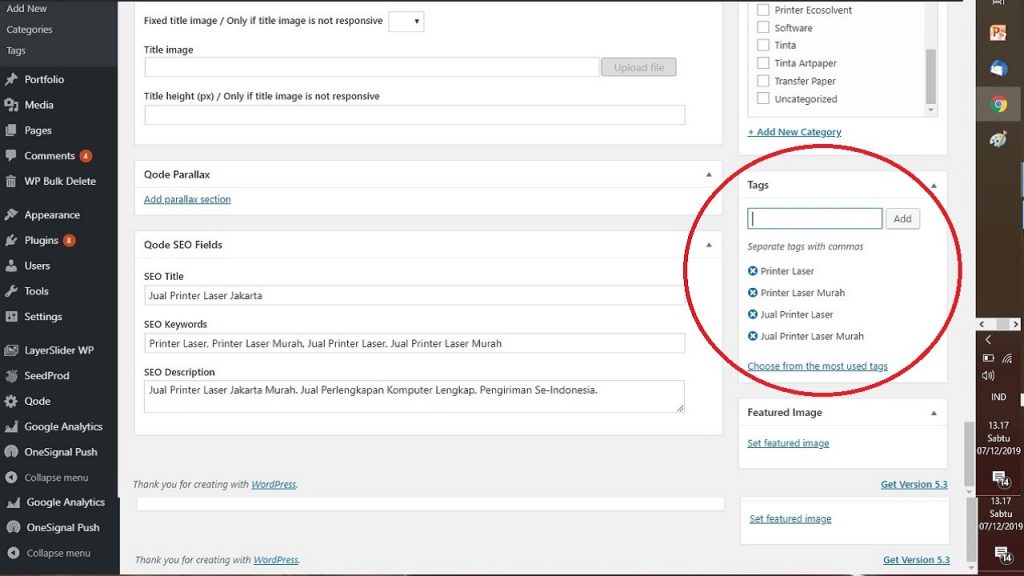Click the Appearance brush icon
The height and width of the screenshot is (576, 1024).
pyautogui.click(x=11, y=215)
